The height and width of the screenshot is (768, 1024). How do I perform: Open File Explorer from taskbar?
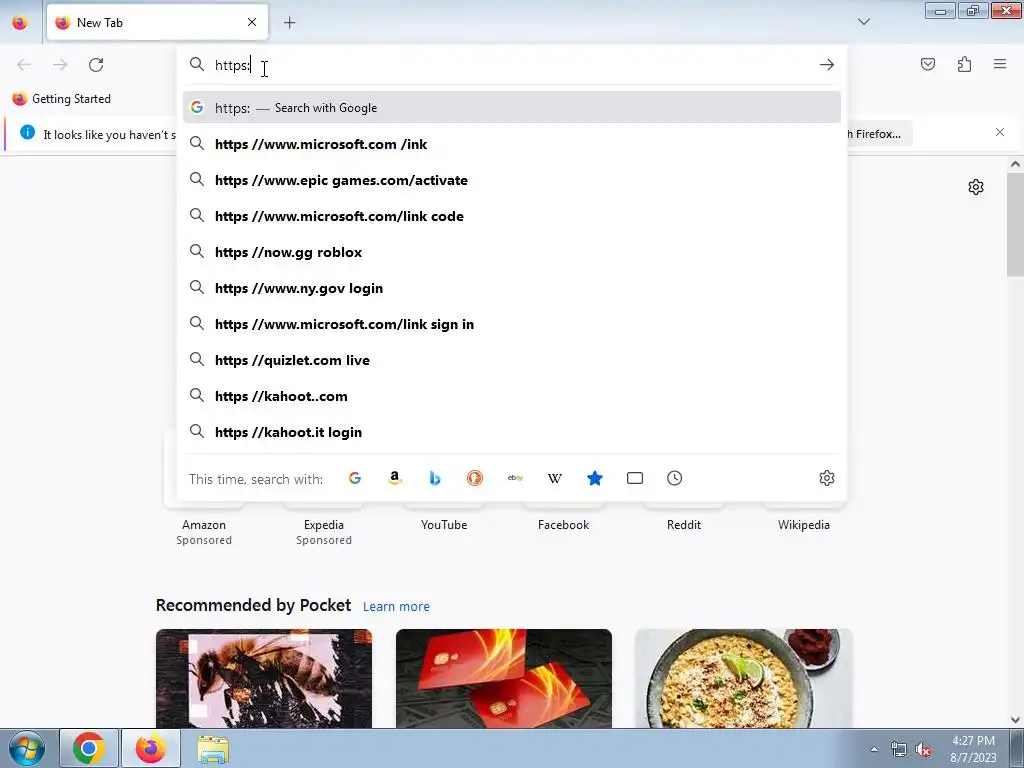(214, 748)
